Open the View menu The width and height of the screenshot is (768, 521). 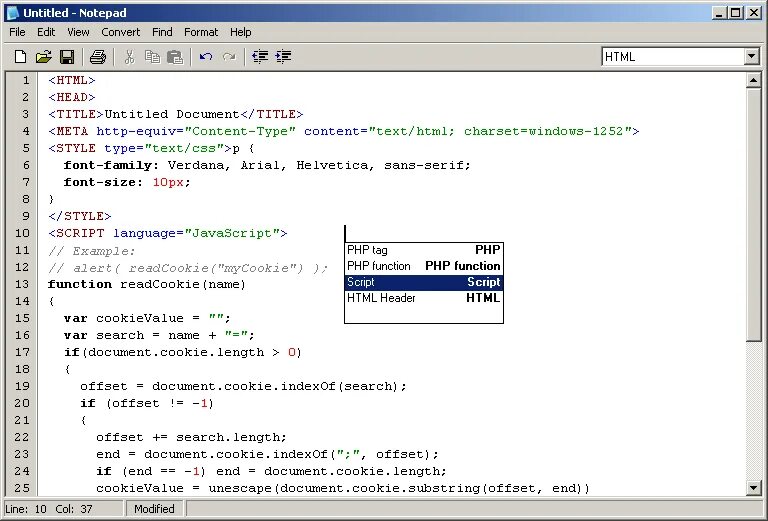point(78,32)
